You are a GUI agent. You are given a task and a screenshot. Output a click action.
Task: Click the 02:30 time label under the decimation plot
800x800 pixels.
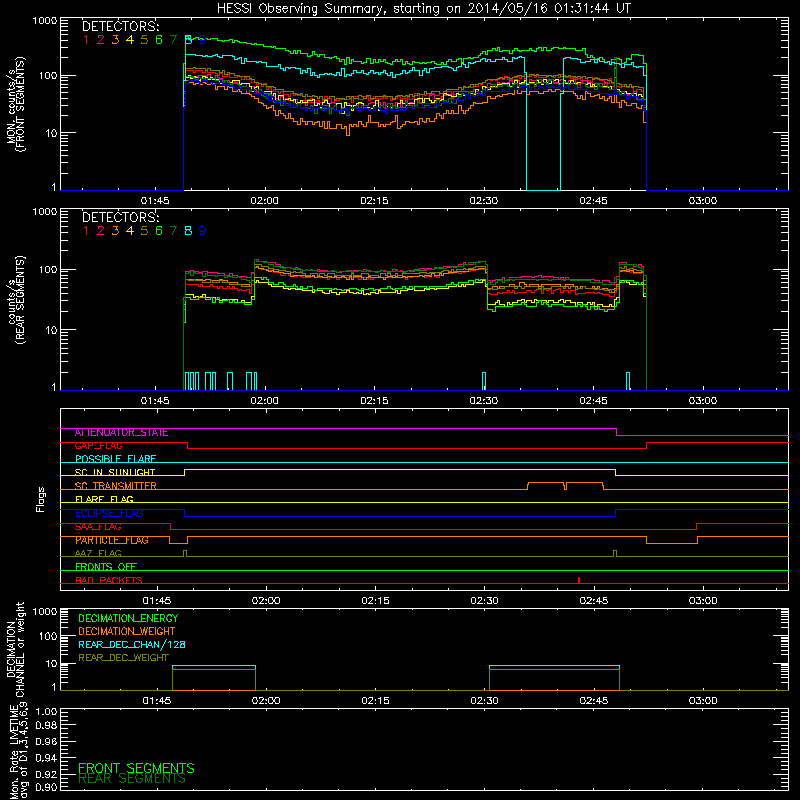[x=484, y=701]
